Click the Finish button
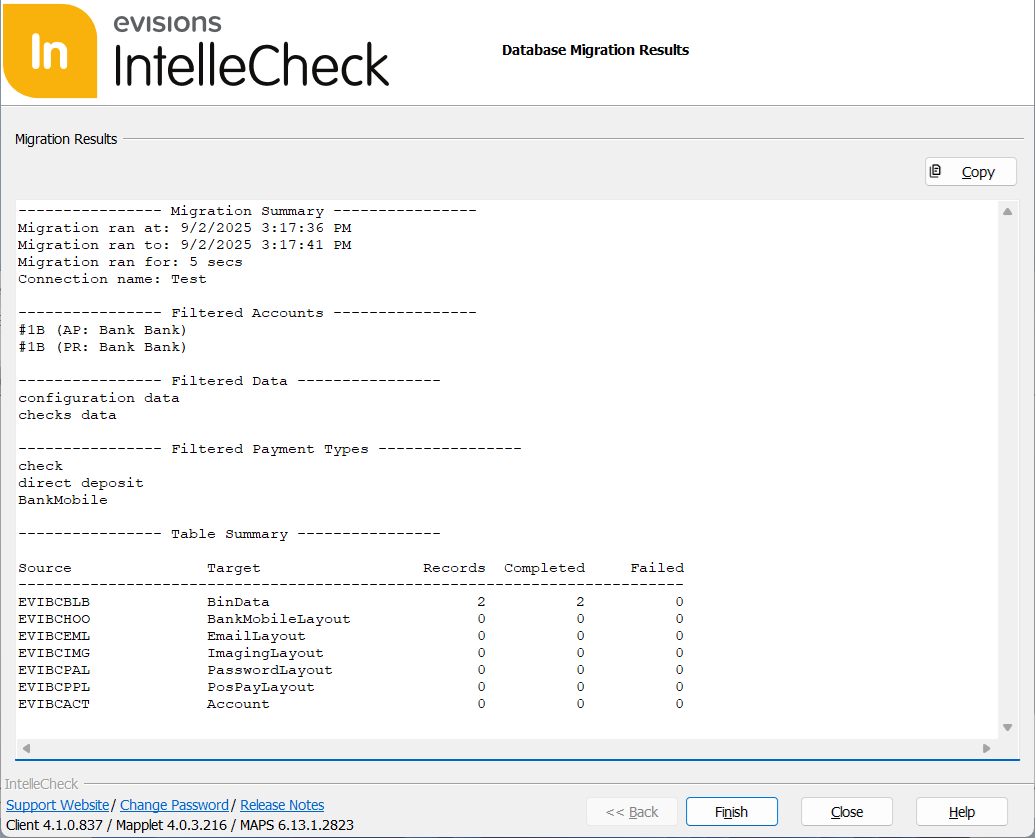 click(731, 812)
